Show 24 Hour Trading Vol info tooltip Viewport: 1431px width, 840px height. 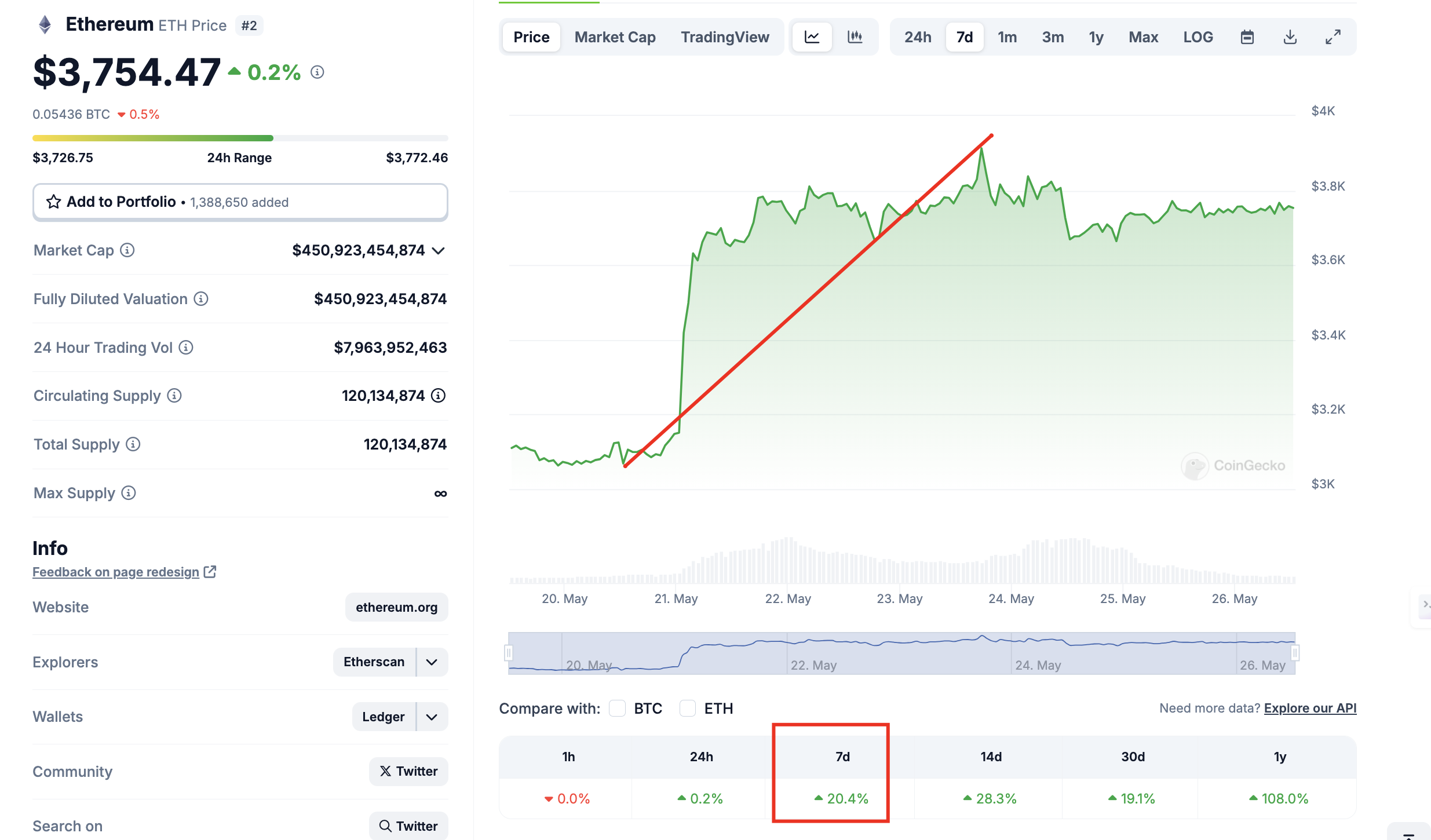tap(185, 348)
